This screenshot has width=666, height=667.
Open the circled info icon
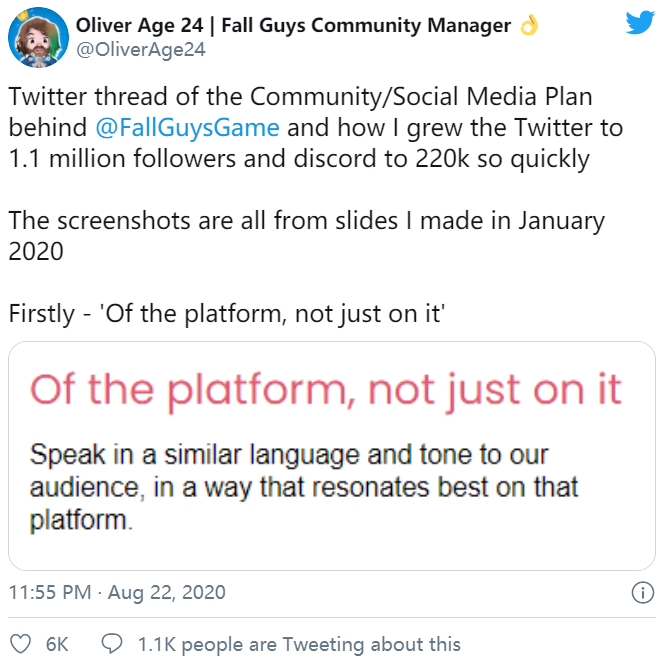(x=642, y=593)
